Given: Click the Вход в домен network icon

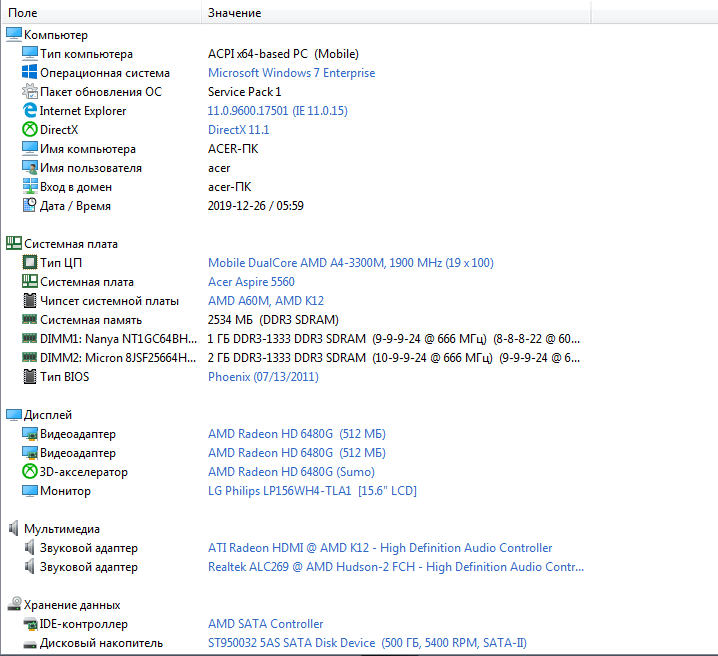Looking at the screenshot, I should (30, 186).
